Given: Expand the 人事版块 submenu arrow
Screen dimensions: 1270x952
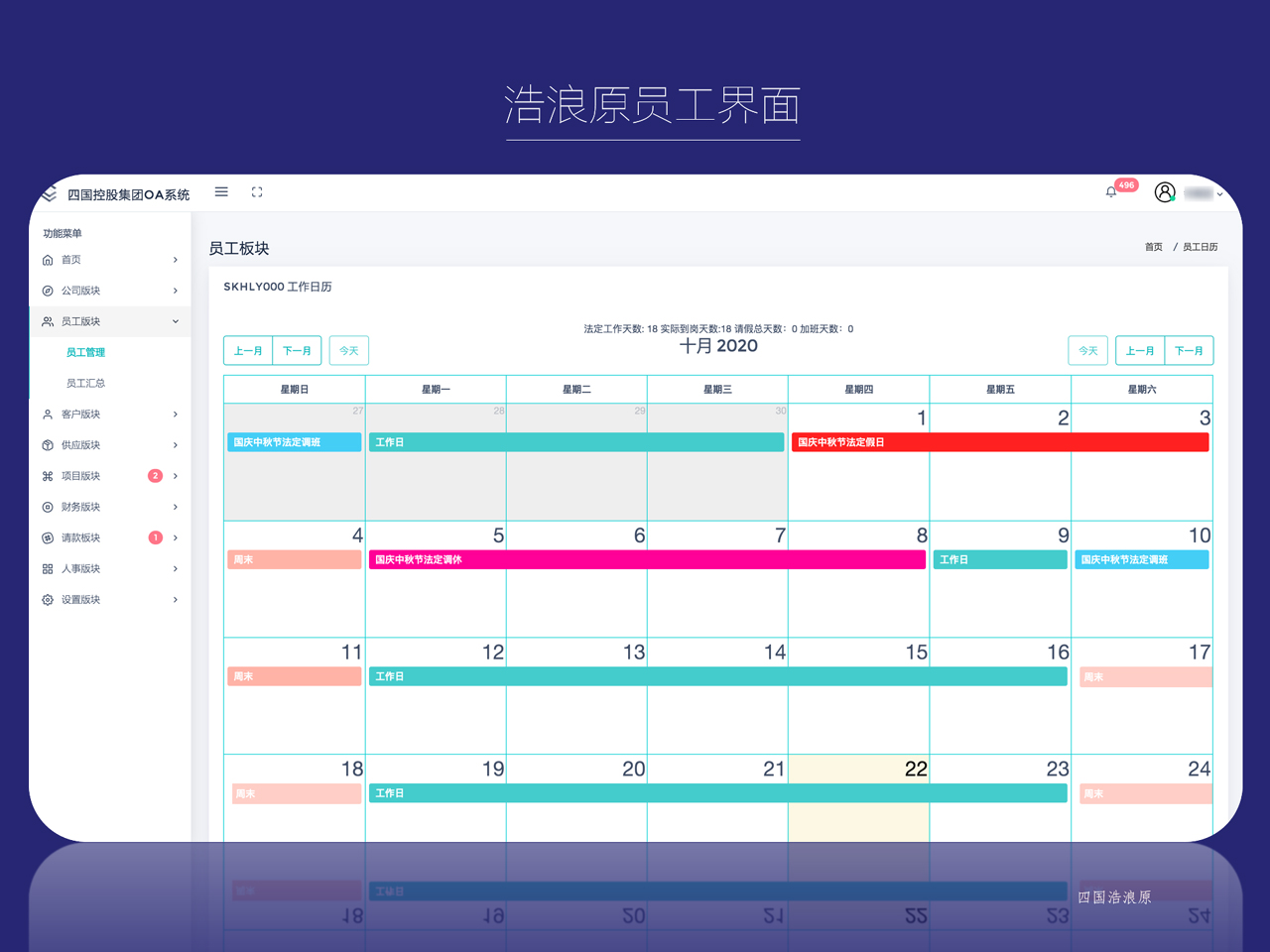Looking at the screenshot, I should point(176,569).
